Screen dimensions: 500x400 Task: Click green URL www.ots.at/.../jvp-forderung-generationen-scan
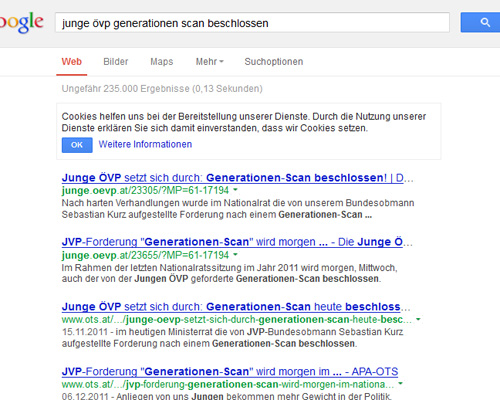[x=228, y=384]
